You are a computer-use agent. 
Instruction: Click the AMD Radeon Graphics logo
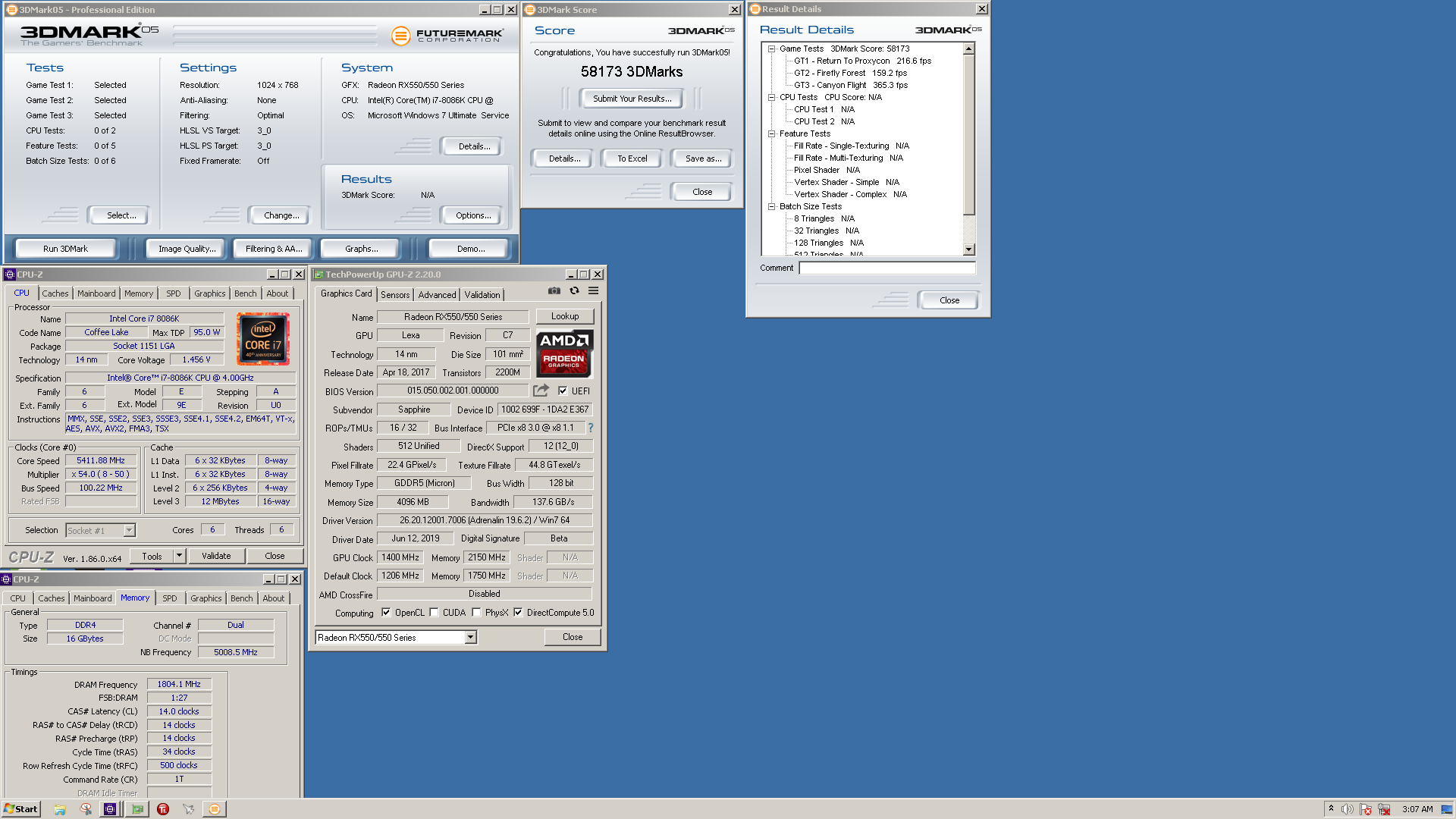click(564, 353)
